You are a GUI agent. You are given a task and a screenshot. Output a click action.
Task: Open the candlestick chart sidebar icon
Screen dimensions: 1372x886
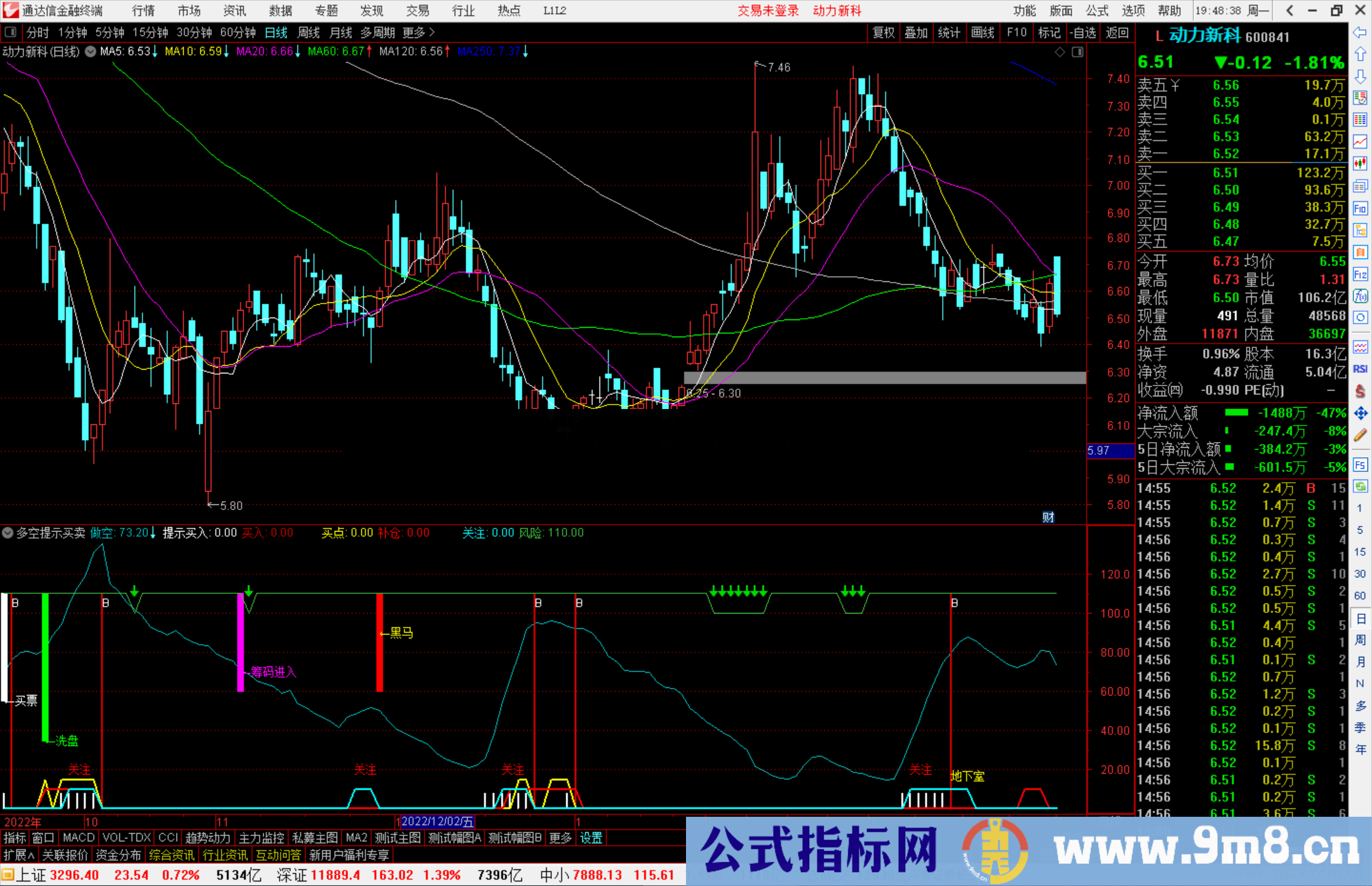coord(1360,163)
